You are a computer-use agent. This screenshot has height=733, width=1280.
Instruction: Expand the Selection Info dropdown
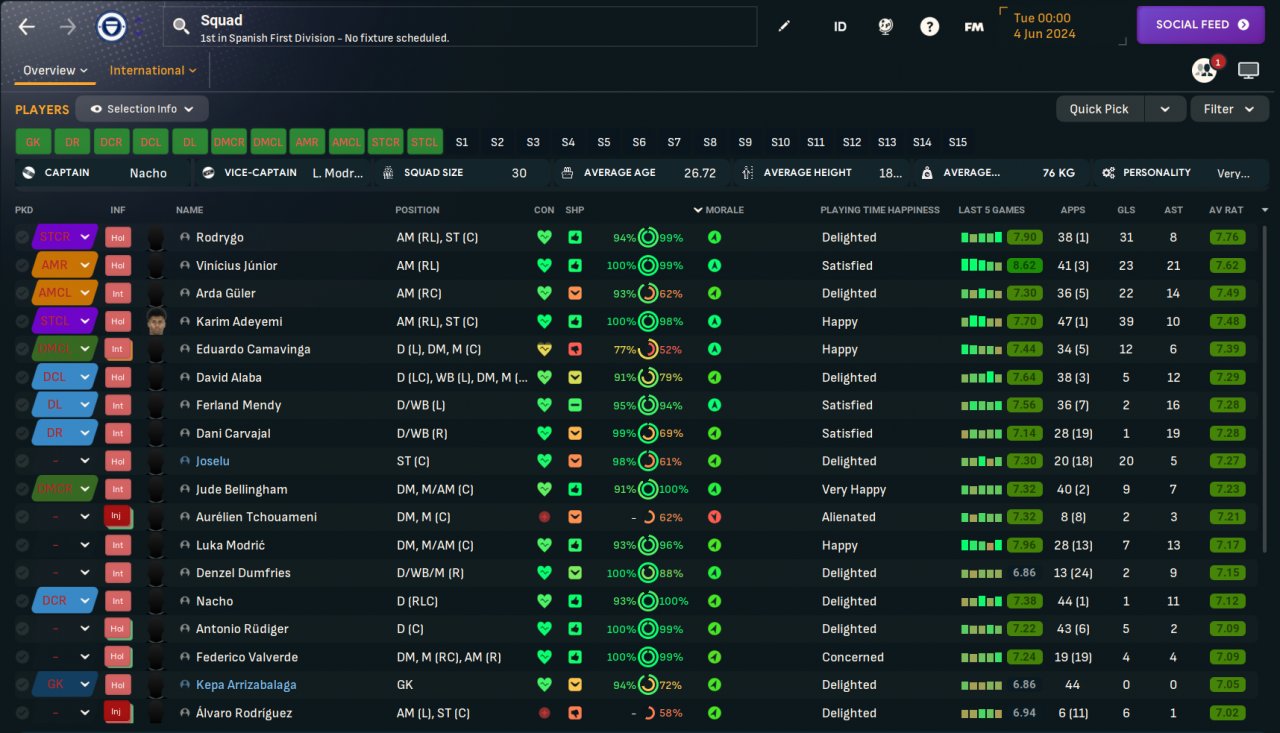point(142,109)
